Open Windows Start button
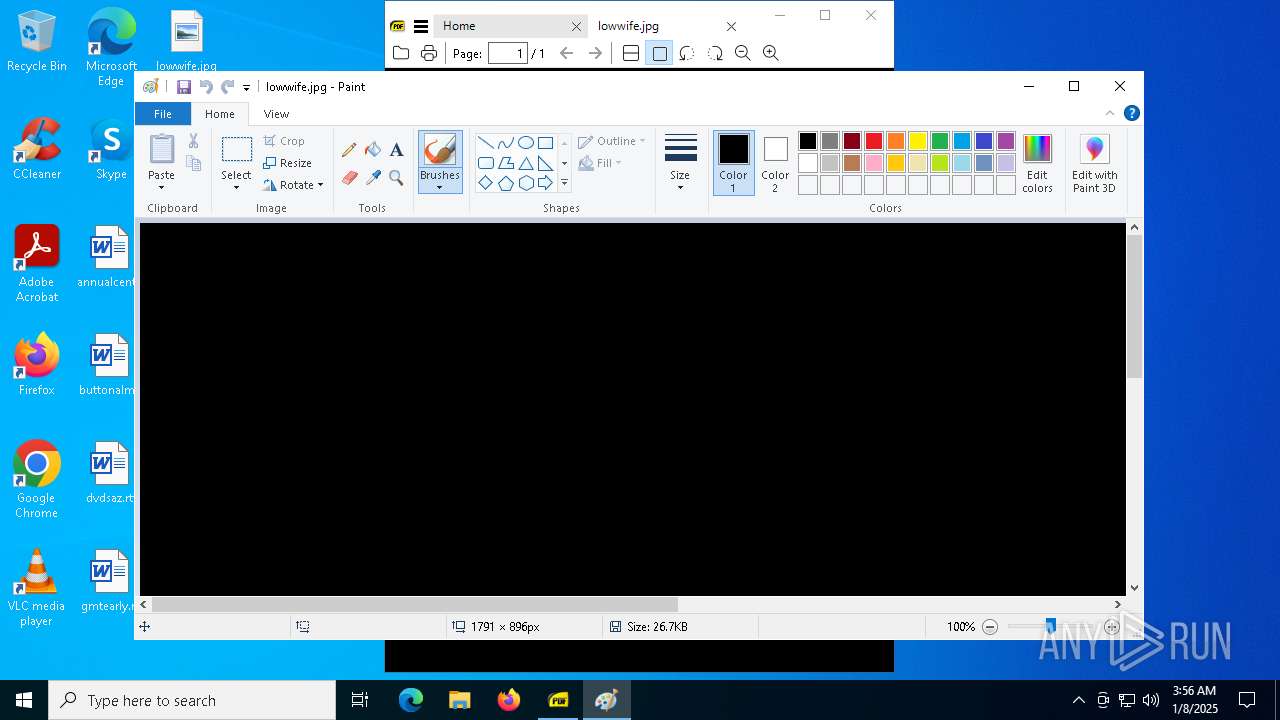This screenshot has width=1280, height=720. click(x=24, y=700)
